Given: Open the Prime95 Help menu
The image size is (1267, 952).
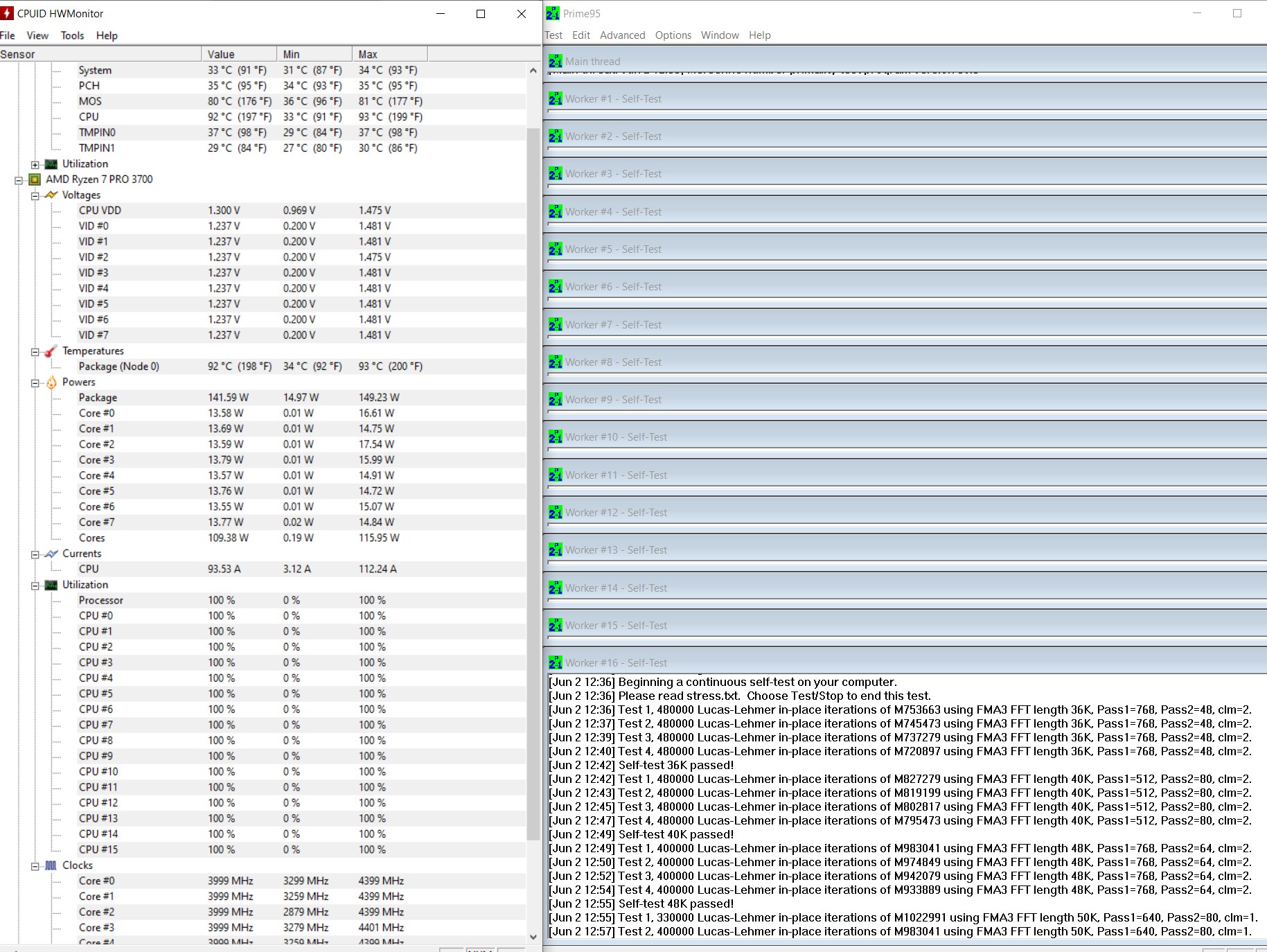Looking at the screenshot, I should click(x=759, y=35).
